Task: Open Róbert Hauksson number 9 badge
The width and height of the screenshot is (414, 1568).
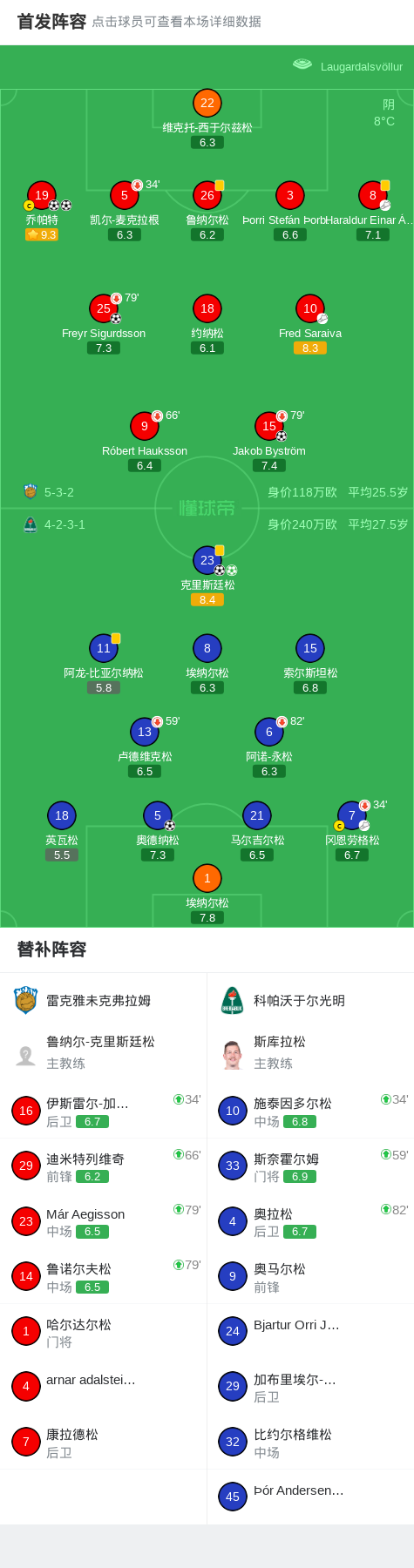Action: [145, 426]
